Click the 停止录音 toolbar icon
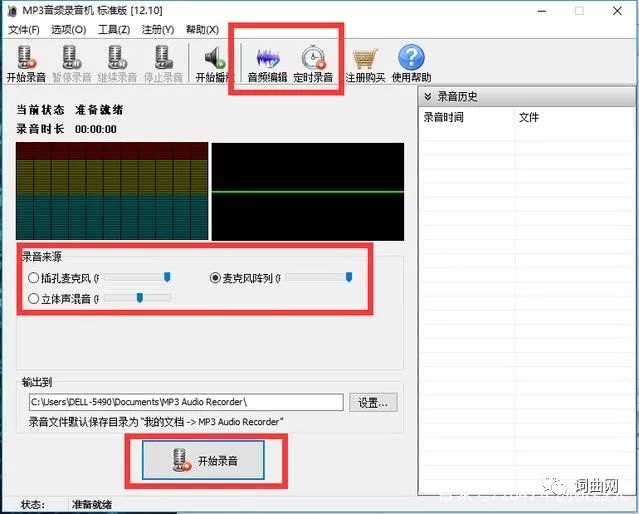This screenshot has height=514, width=639. point(163,58)
